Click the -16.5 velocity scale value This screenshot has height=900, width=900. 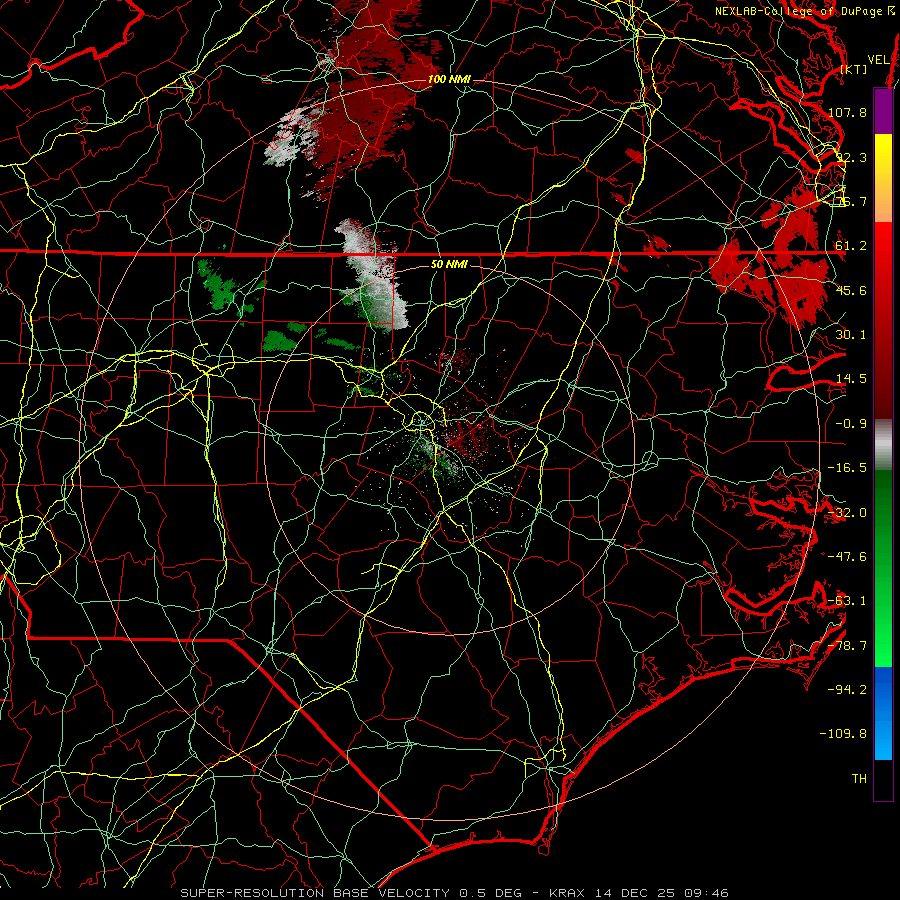click(x=847, y=468)
